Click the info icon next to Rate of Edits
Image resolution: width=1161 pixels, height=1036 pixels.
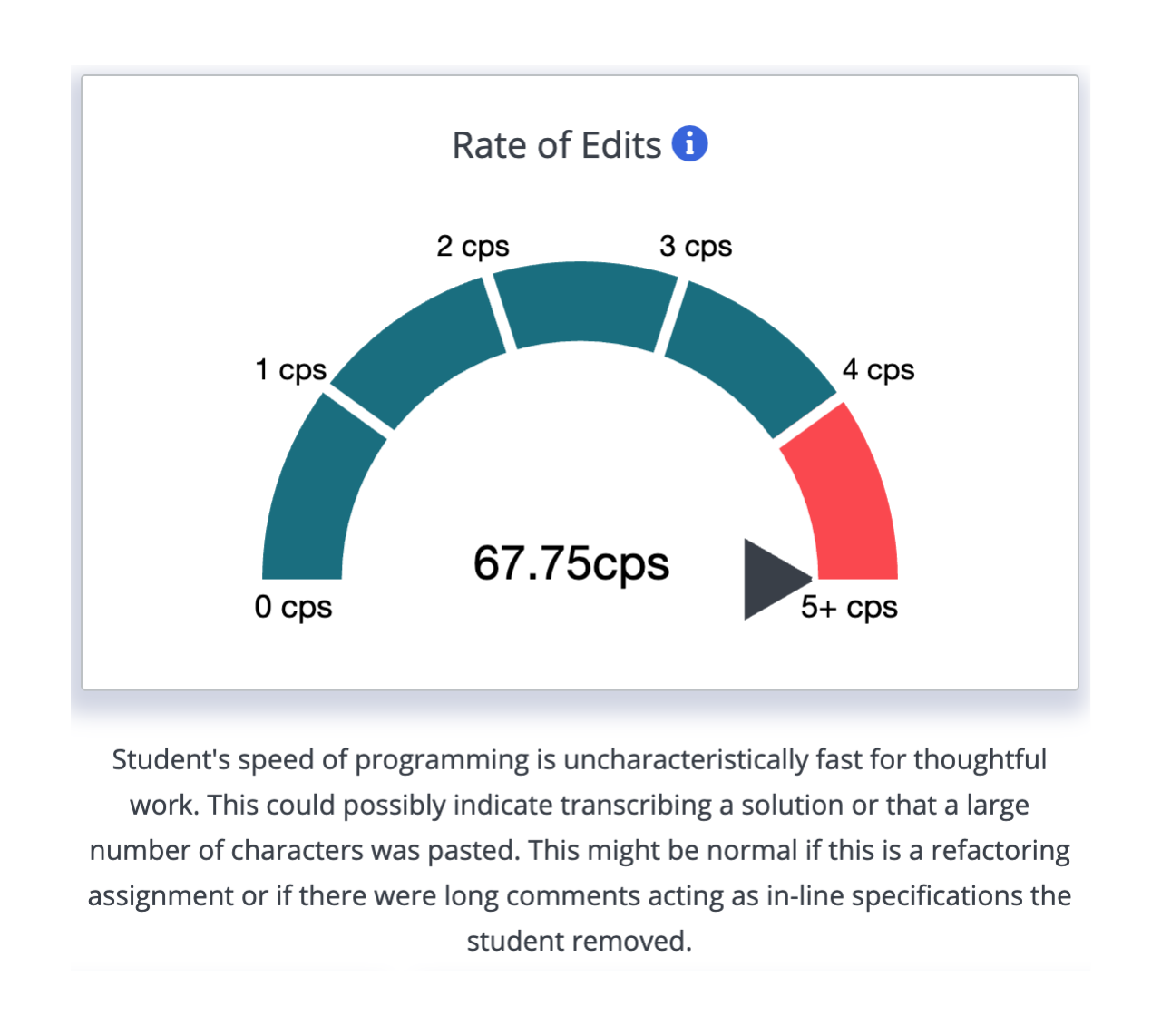tap(690, 143)
